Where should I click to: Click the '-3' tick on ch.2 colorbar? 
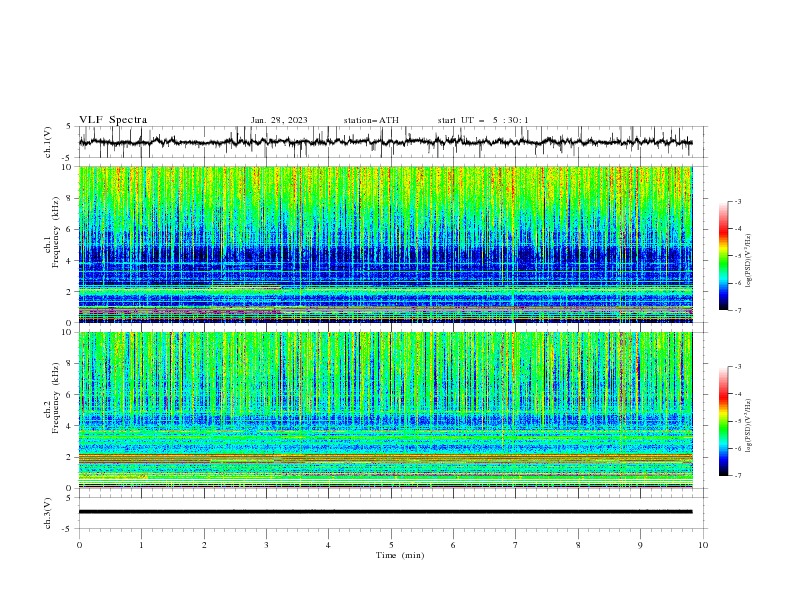point(737,367)
